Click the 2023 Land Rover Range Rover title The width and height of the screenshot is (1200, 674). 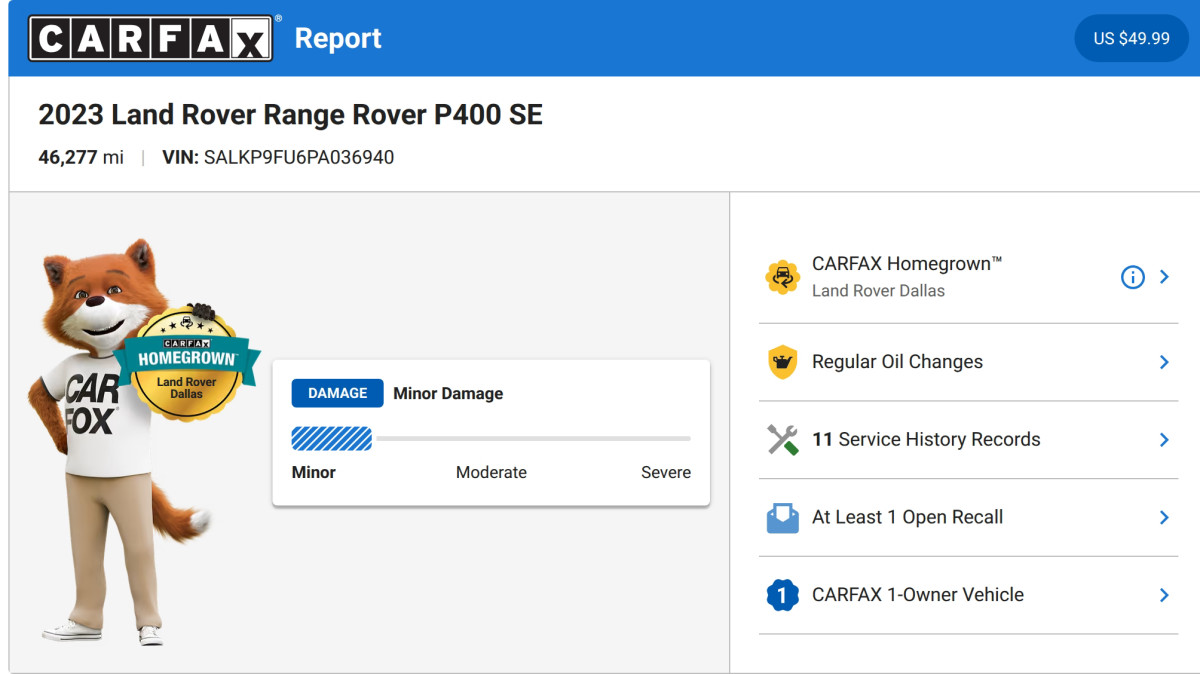290,115
